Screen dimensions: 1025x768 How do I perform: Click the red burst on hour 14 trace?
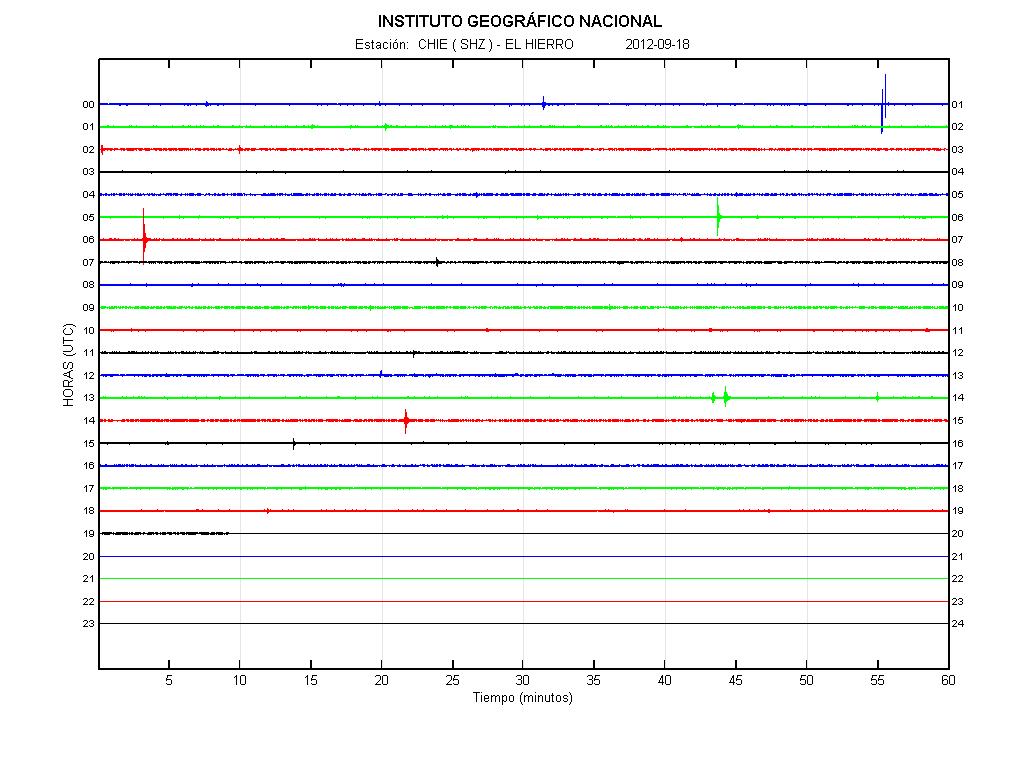point(406,421)
